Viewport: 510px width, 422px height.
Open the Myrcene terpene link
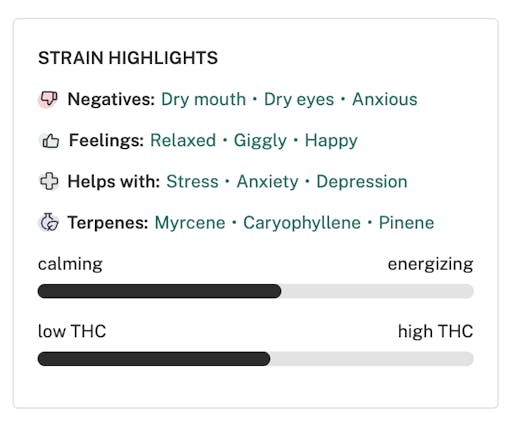coord(190,223)
